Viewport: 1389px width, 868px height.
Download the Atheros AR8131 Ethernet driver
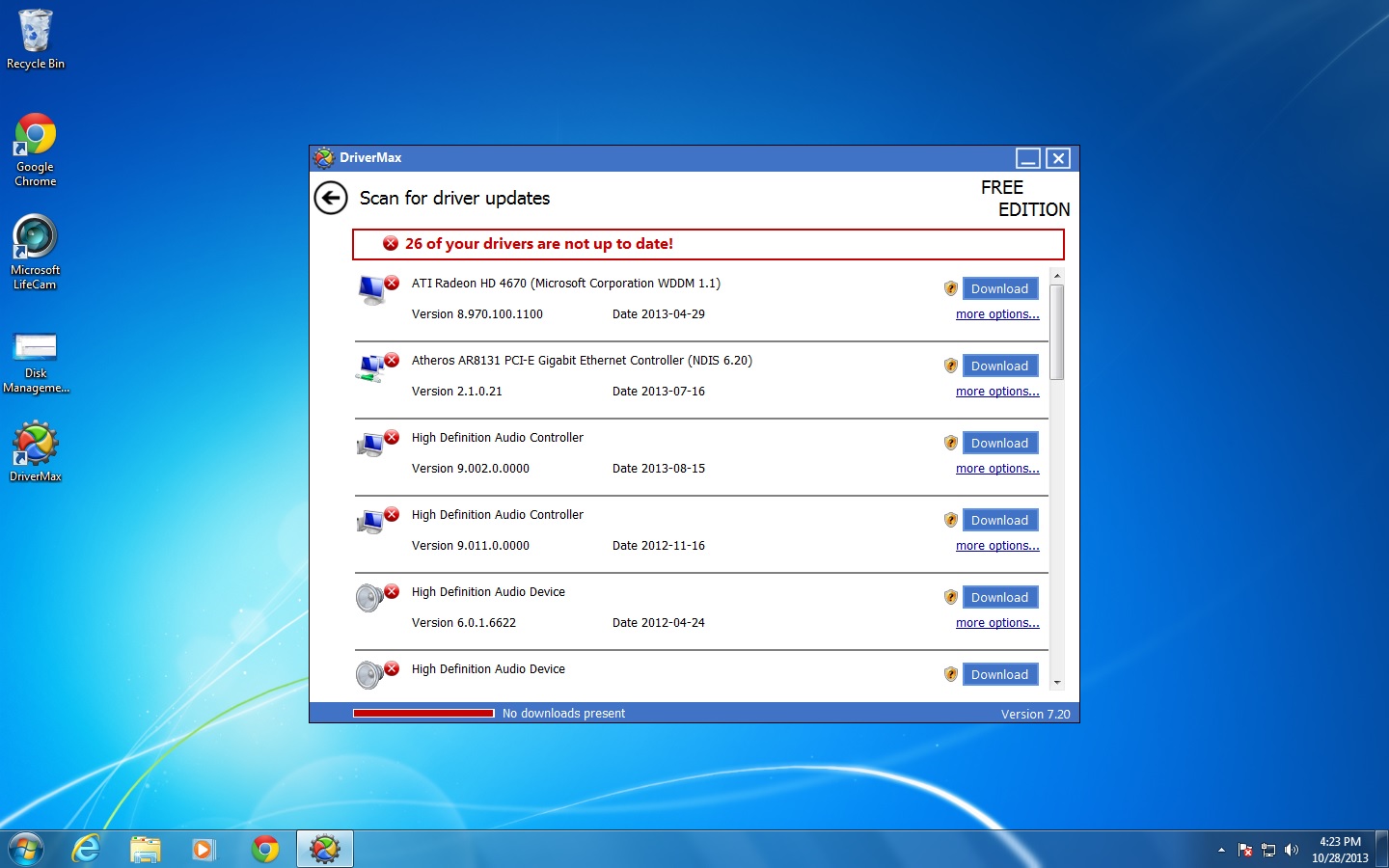click(1000, 366)
